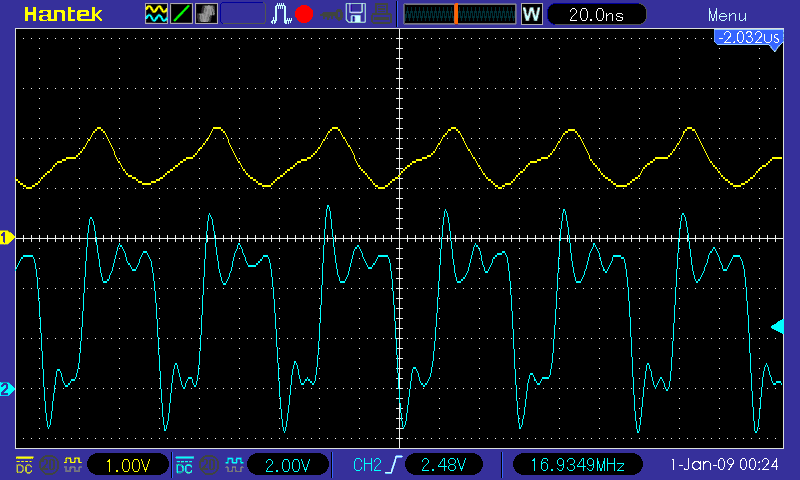Click the CH1 1.00V scale value
The height and width of the screenshot is (480, 800).
pos(128,465)
